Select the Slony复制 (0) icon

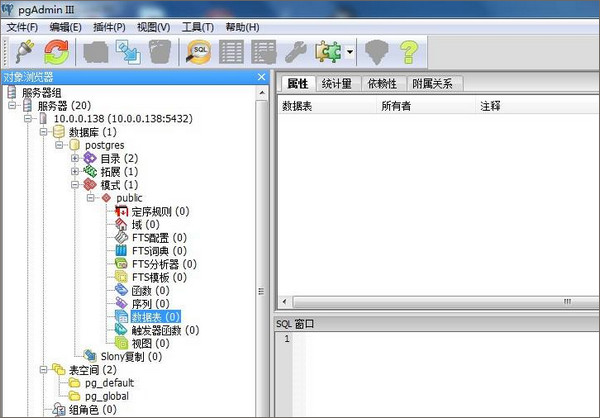click(x=90, y=356)
